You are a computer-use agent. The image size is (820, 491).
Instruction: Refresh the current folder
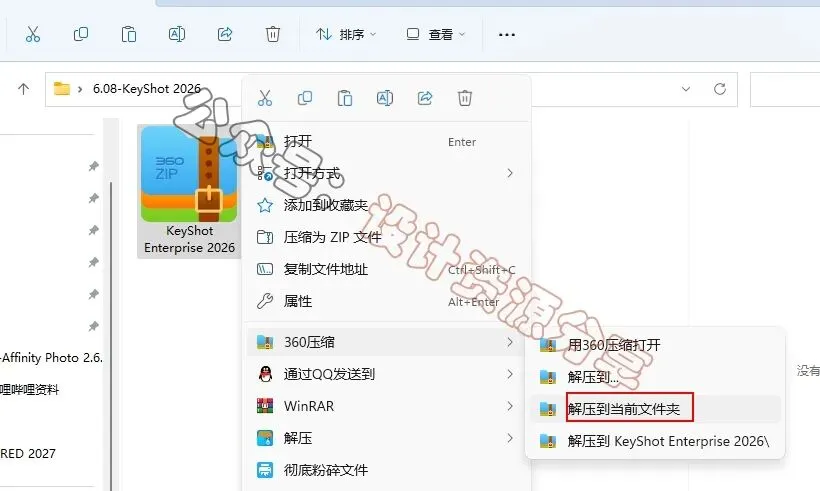coord(720,89)
